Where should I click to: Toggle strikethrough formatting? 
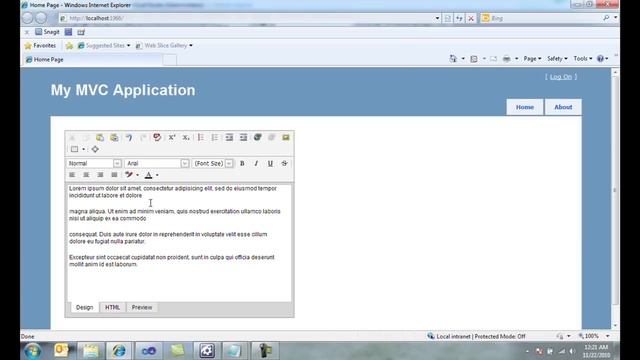click(x=284, y=163)
